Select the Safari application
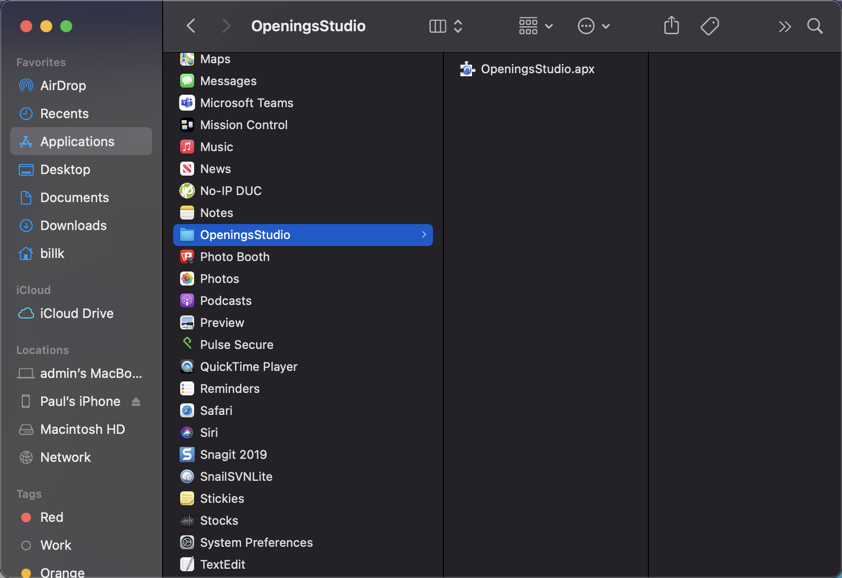Screen dimensions: 842x578 pyautogui.click(x=303, y=411)
